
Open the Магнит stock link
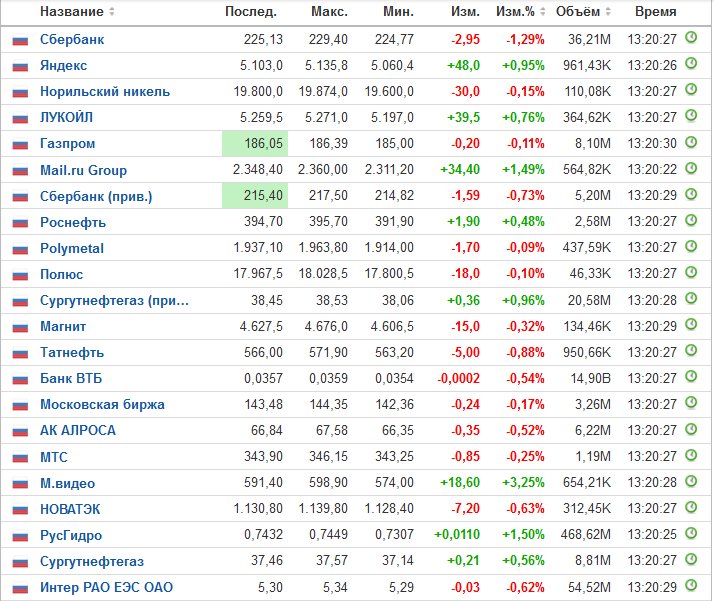pyautogui.click(x=63, y=326)
